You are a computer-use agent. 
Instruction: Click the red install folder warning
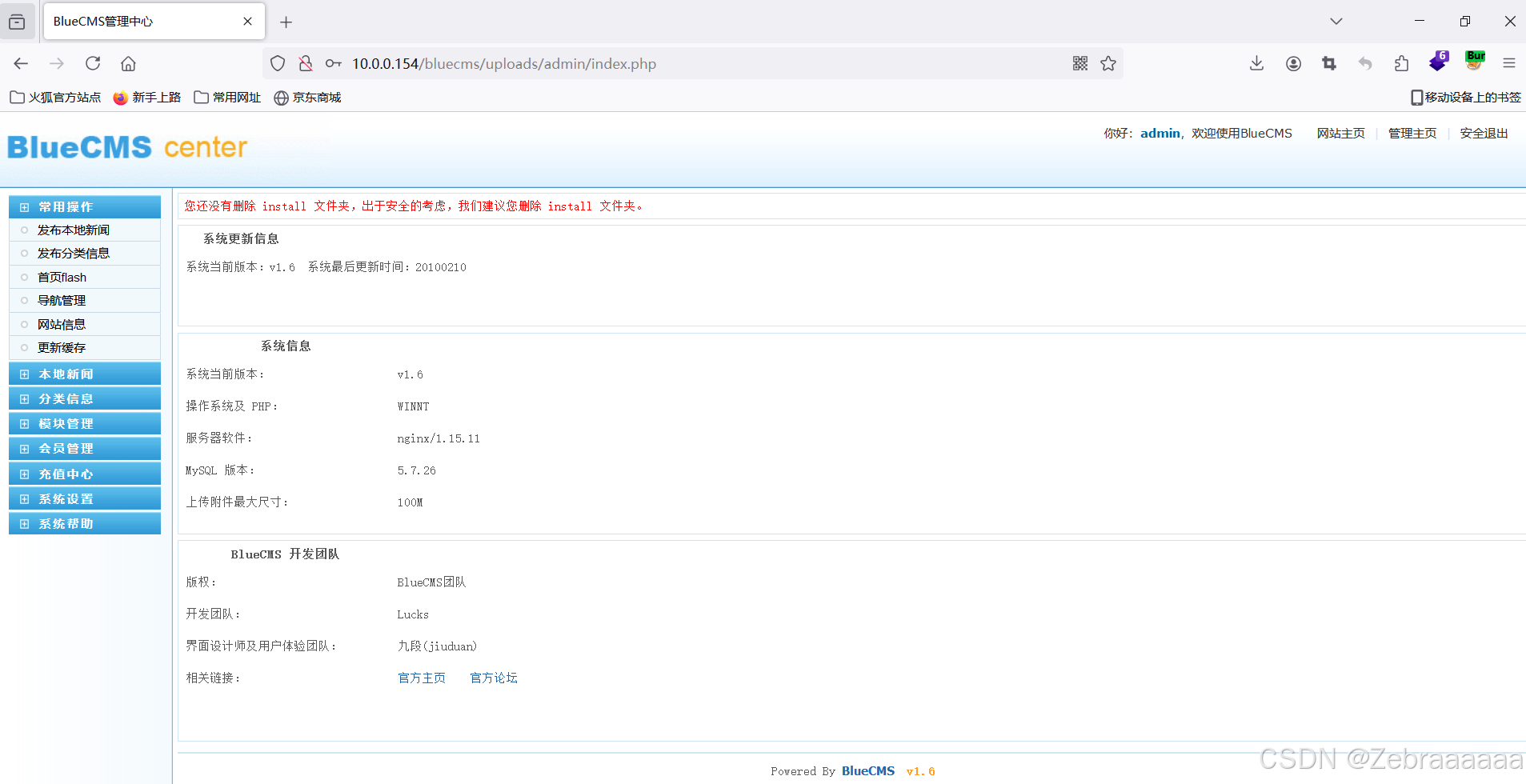(414, 206)
